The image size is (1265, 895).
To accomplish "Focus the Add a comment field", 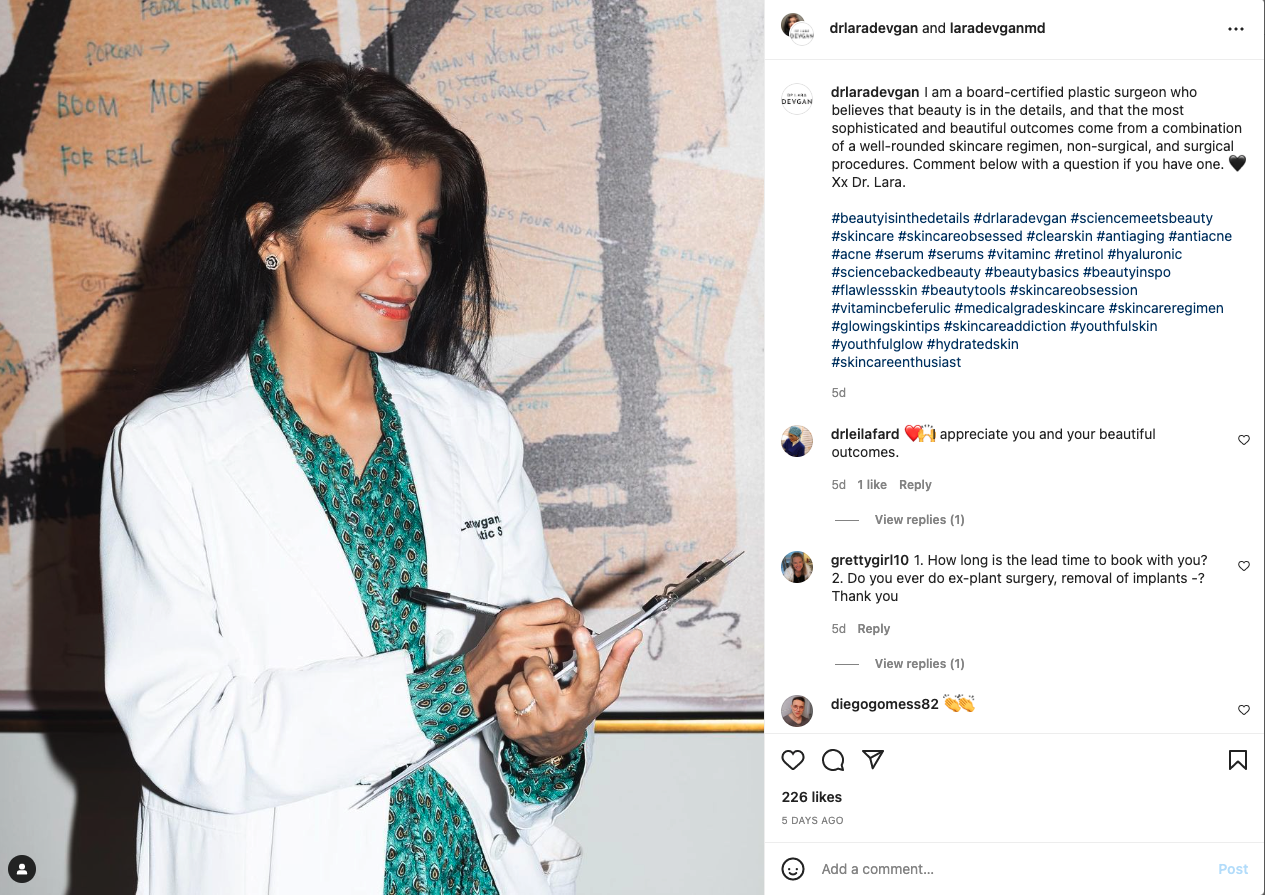I will coord(1010,869).
